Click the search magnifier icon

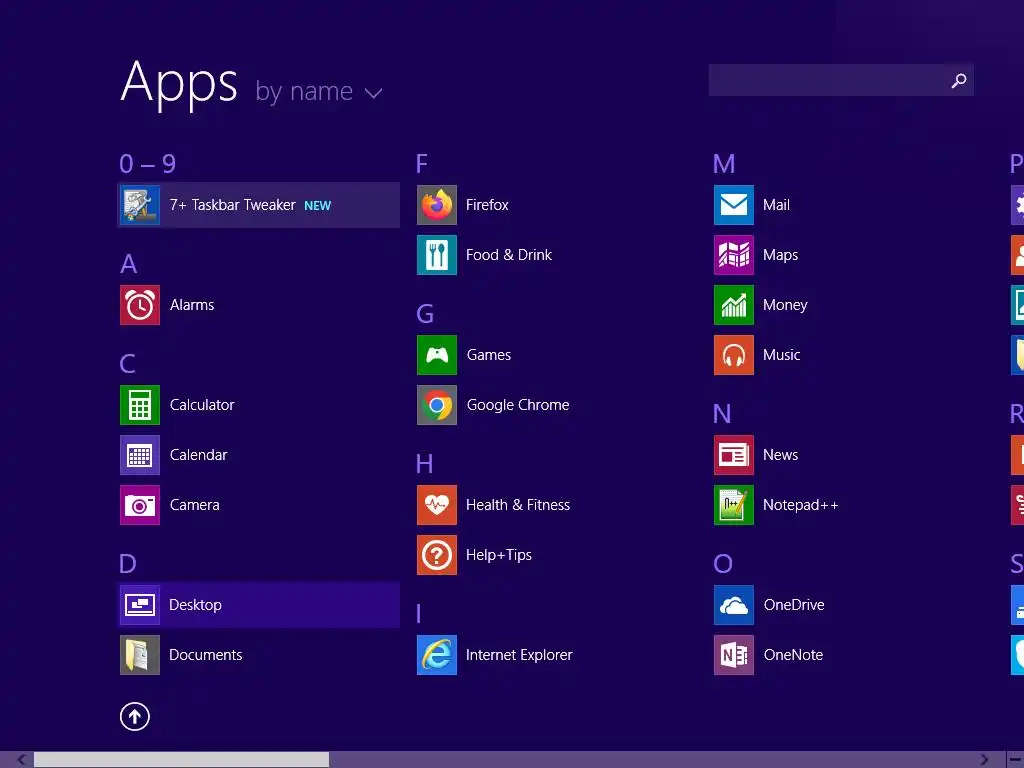click(959, 80)
